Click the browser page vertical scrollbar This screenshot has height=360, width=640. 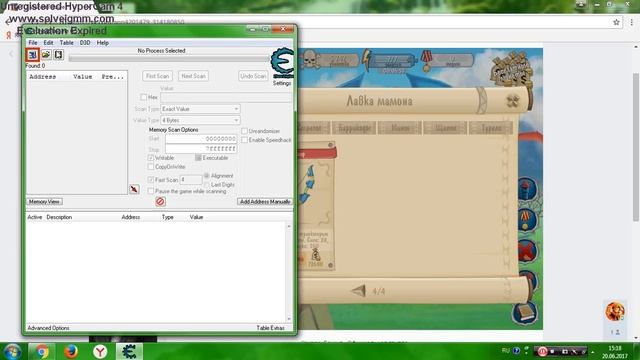click(636, 147)
